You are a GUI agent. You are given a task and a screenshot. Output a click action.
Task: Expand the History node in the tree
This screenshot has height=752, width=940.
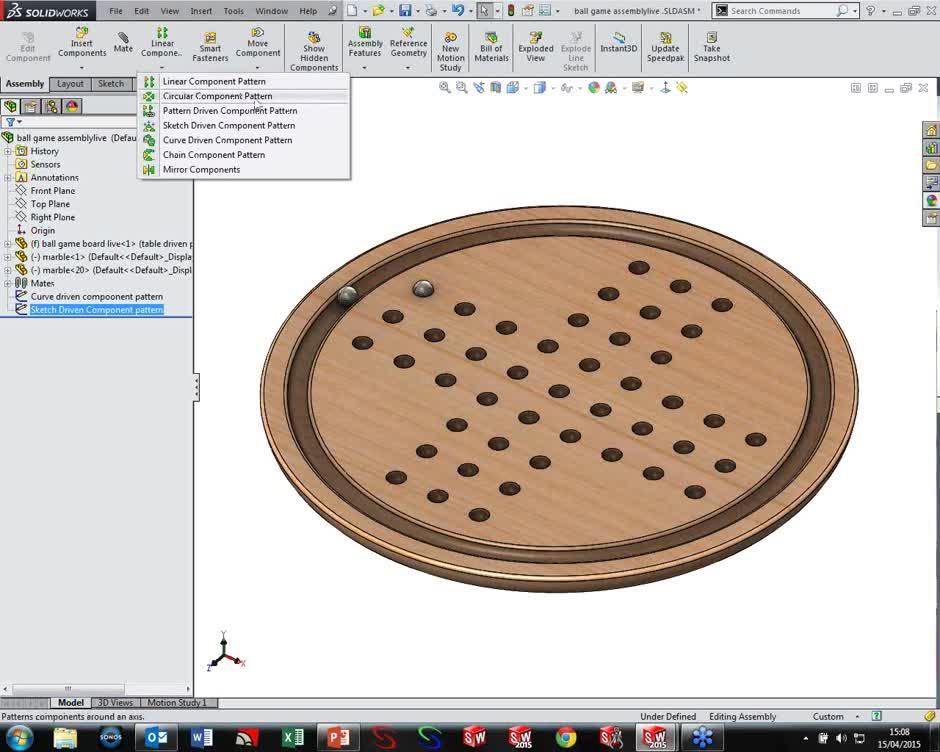[8, 151]
